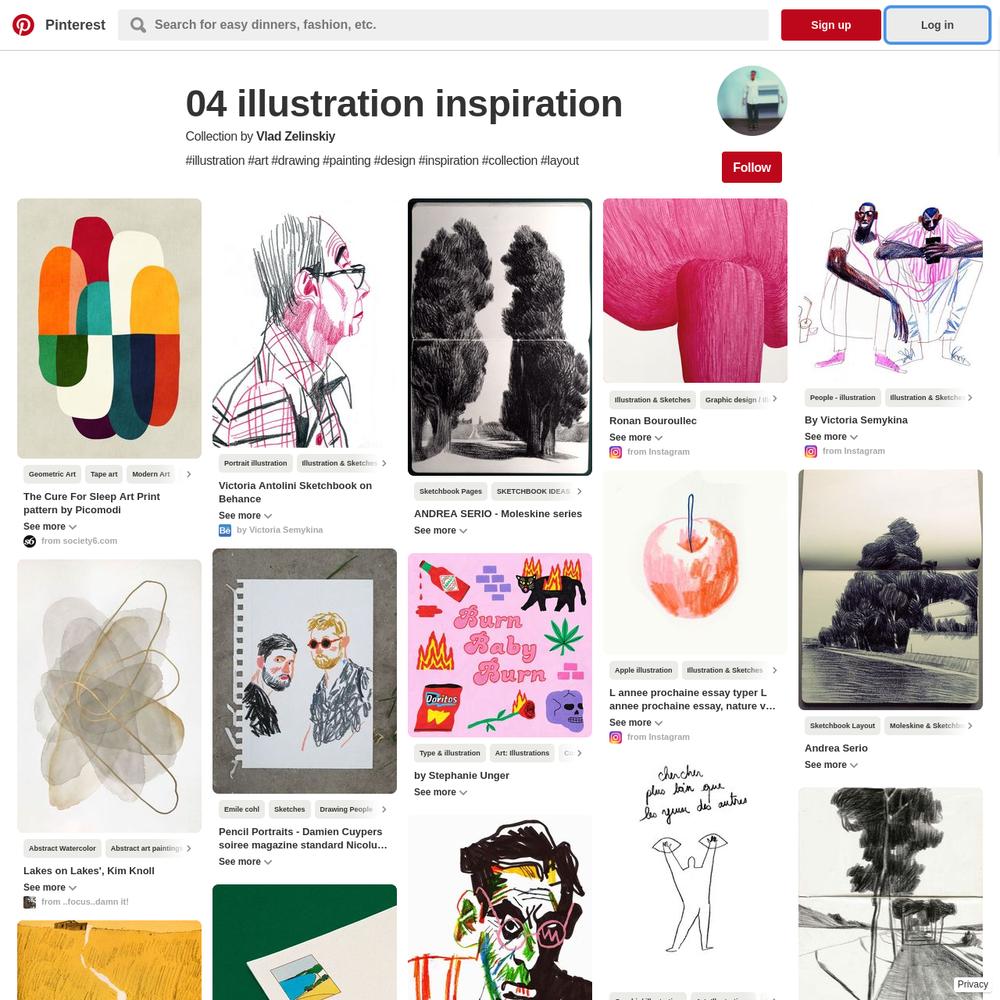Click Behance icon by Victoria Semykina
This screenshot has height=1000, width=1000.
click(224, 530)
